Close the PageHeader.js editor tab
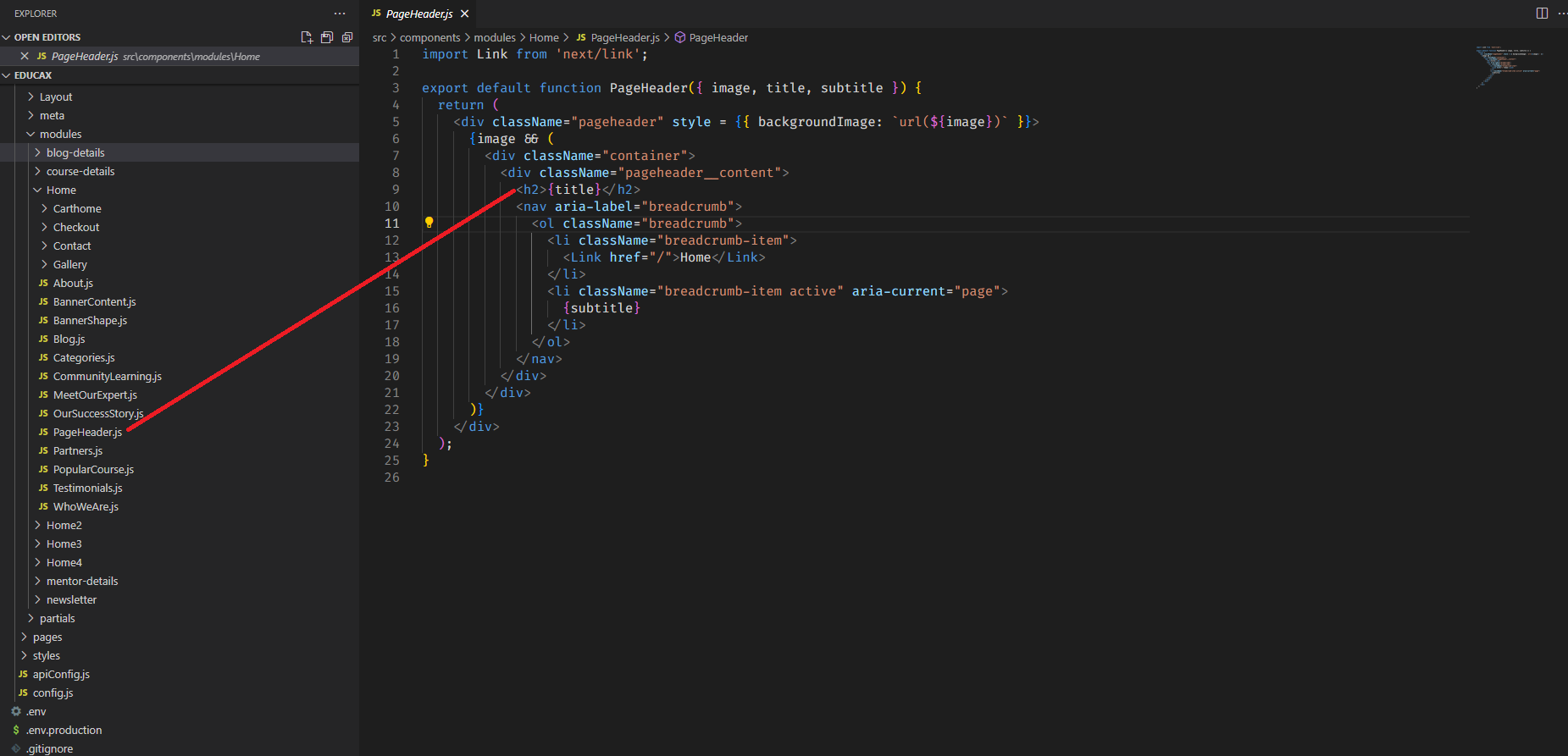 464,14
